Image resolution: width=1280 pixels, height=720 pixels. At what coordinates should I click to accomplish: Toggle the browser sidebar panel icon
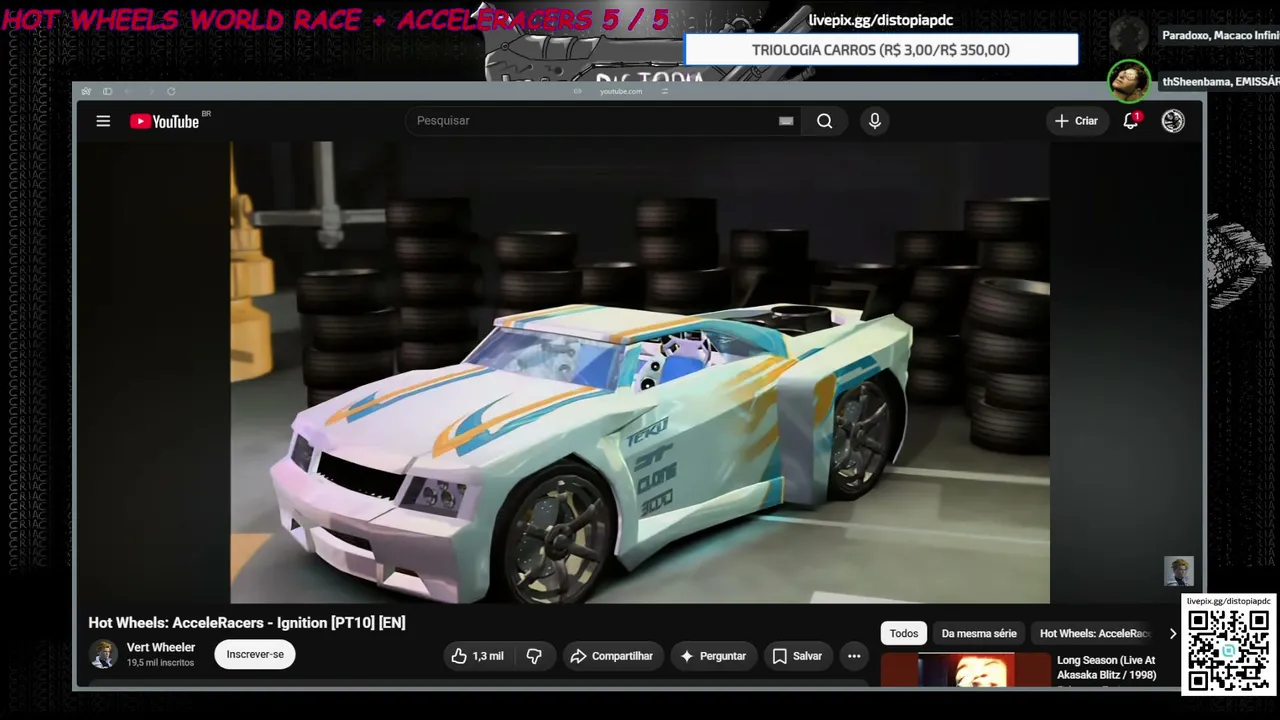(x=107, y=91)
